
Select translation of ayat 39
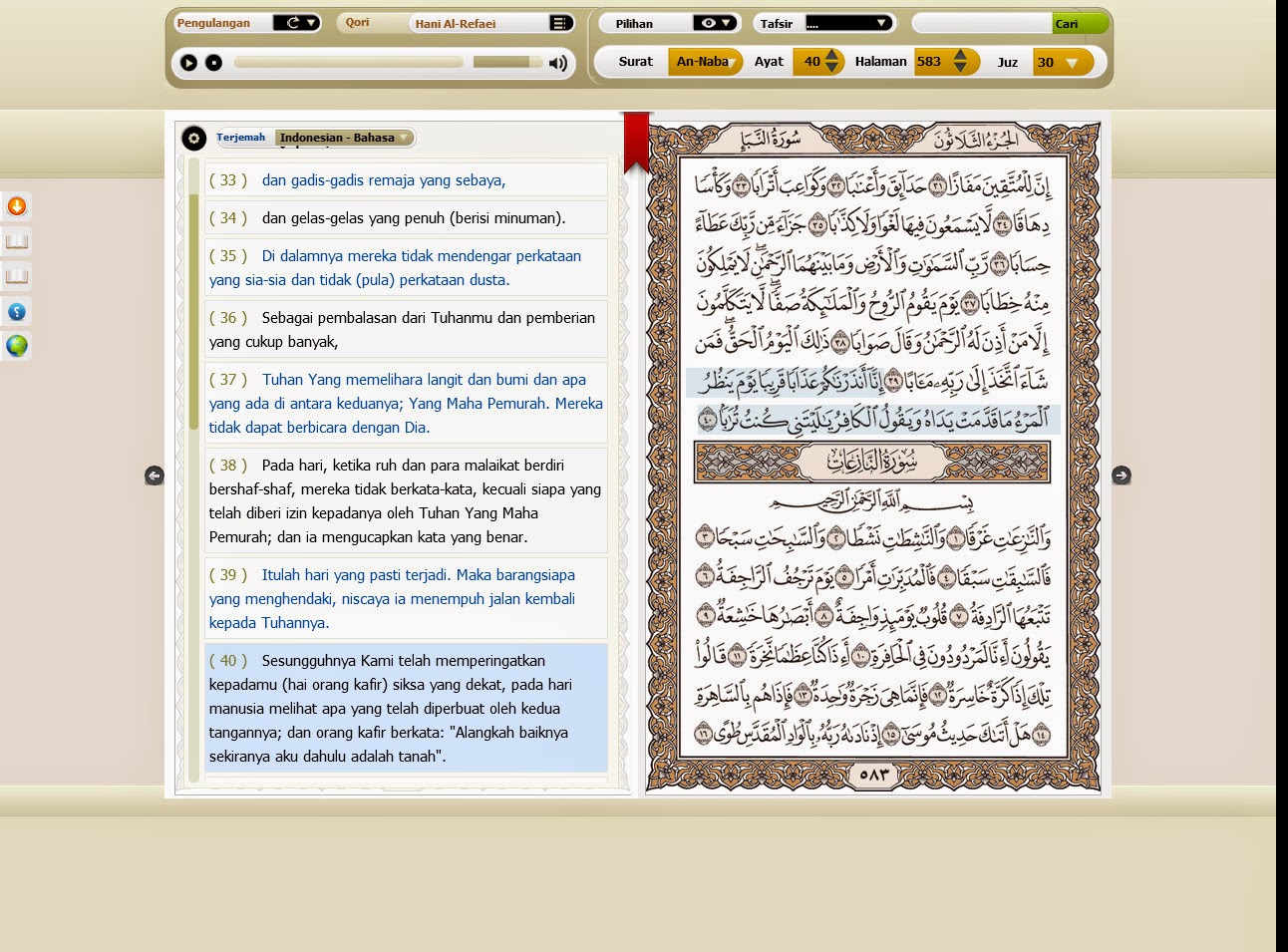coord(406,598)
